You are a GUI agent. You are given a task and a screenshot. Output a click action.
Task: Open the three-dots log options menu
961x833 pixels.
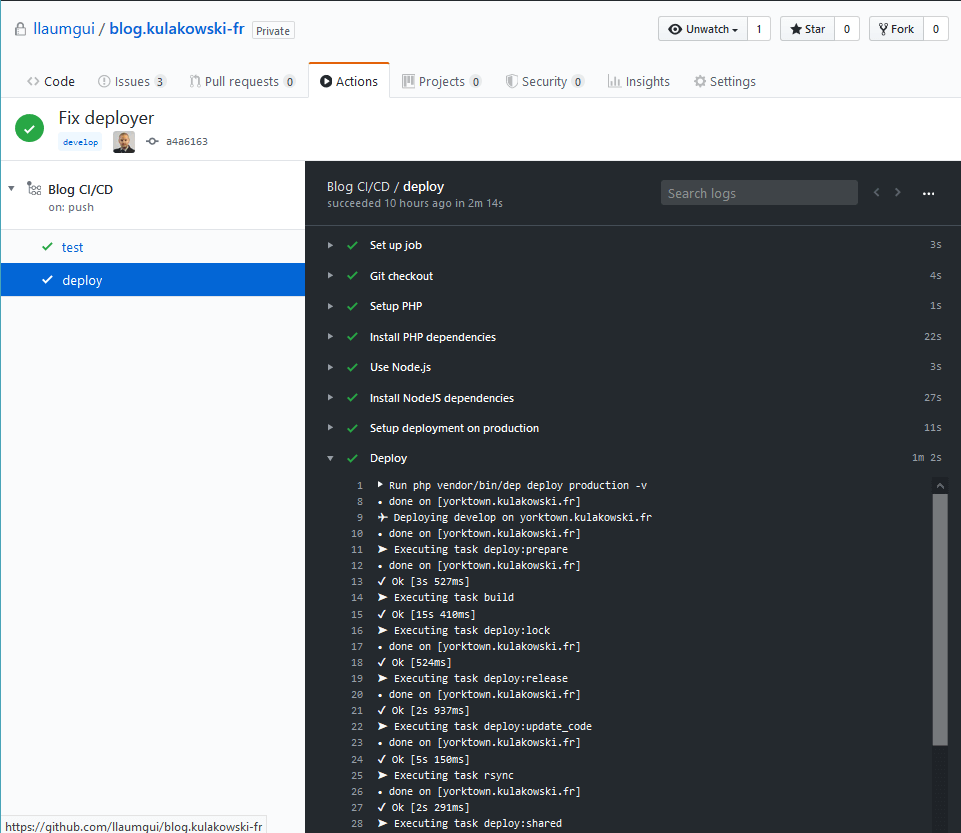point(928,193)
